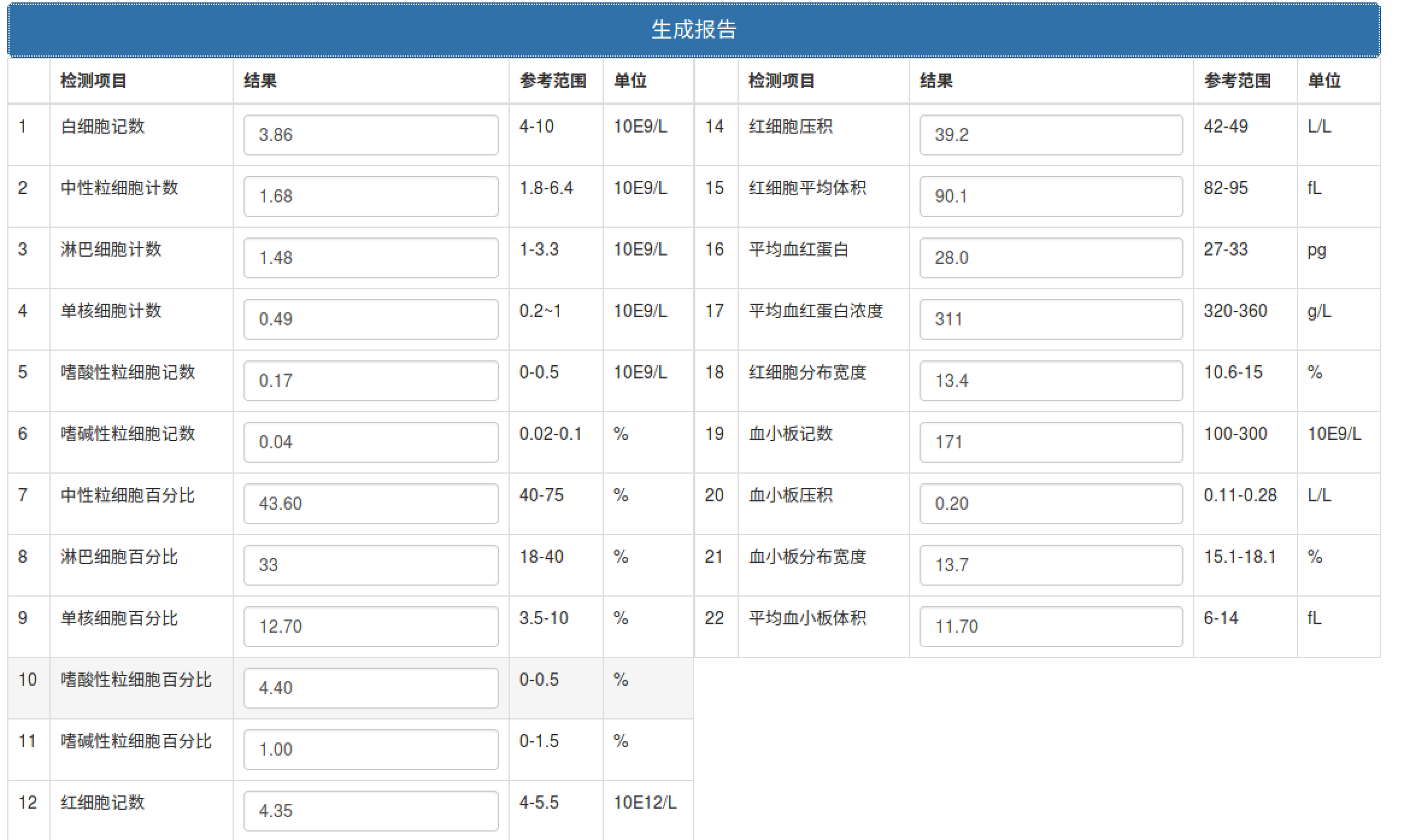This screenshot has width=1404, height=840.
Task: Click the 中性粒细胞计数 input box
Action: [370, 196]
